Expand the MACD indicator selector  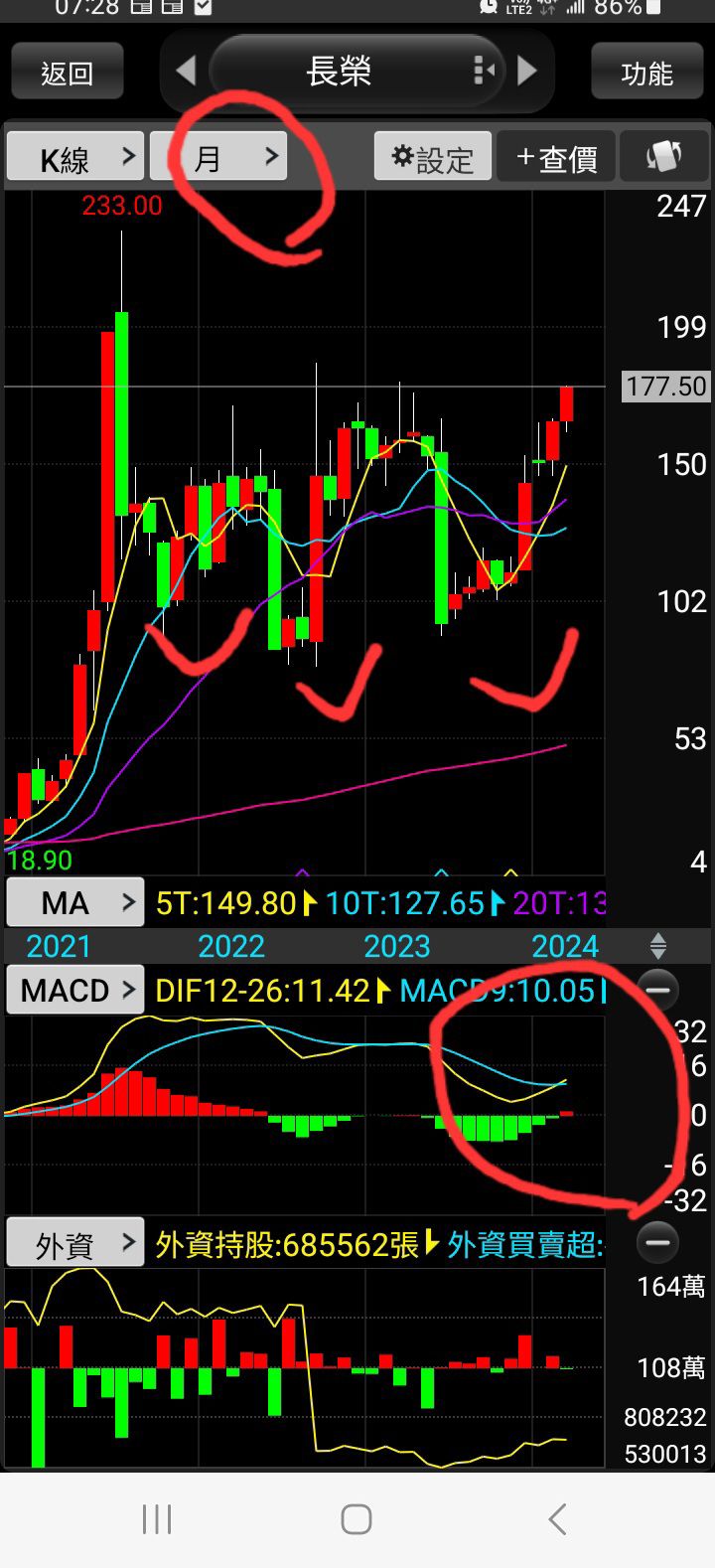pyautogui.click(x=75, y=990)
